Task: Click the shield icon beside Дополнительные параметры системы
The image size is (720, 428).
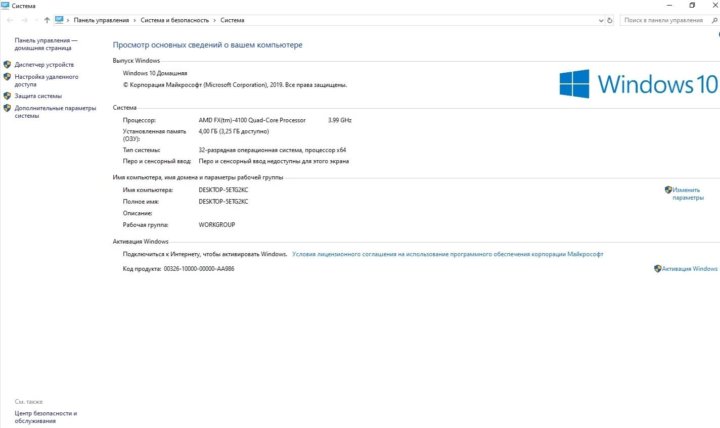Action: 7,108
